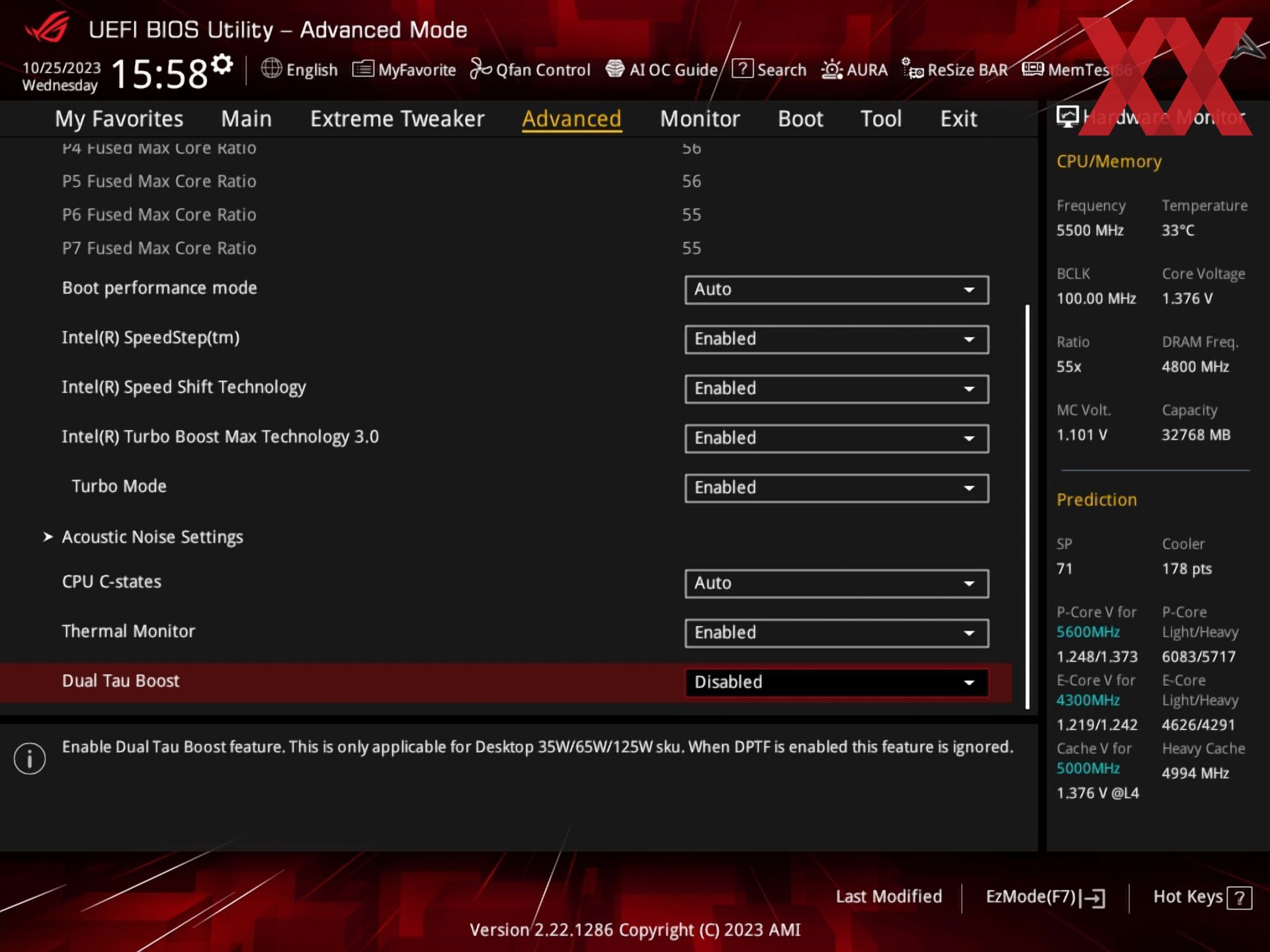Click the CPU/Memory section heading
This screenshot has width=1270, height=952.
pyautogui.click(x=1109, y=162)
